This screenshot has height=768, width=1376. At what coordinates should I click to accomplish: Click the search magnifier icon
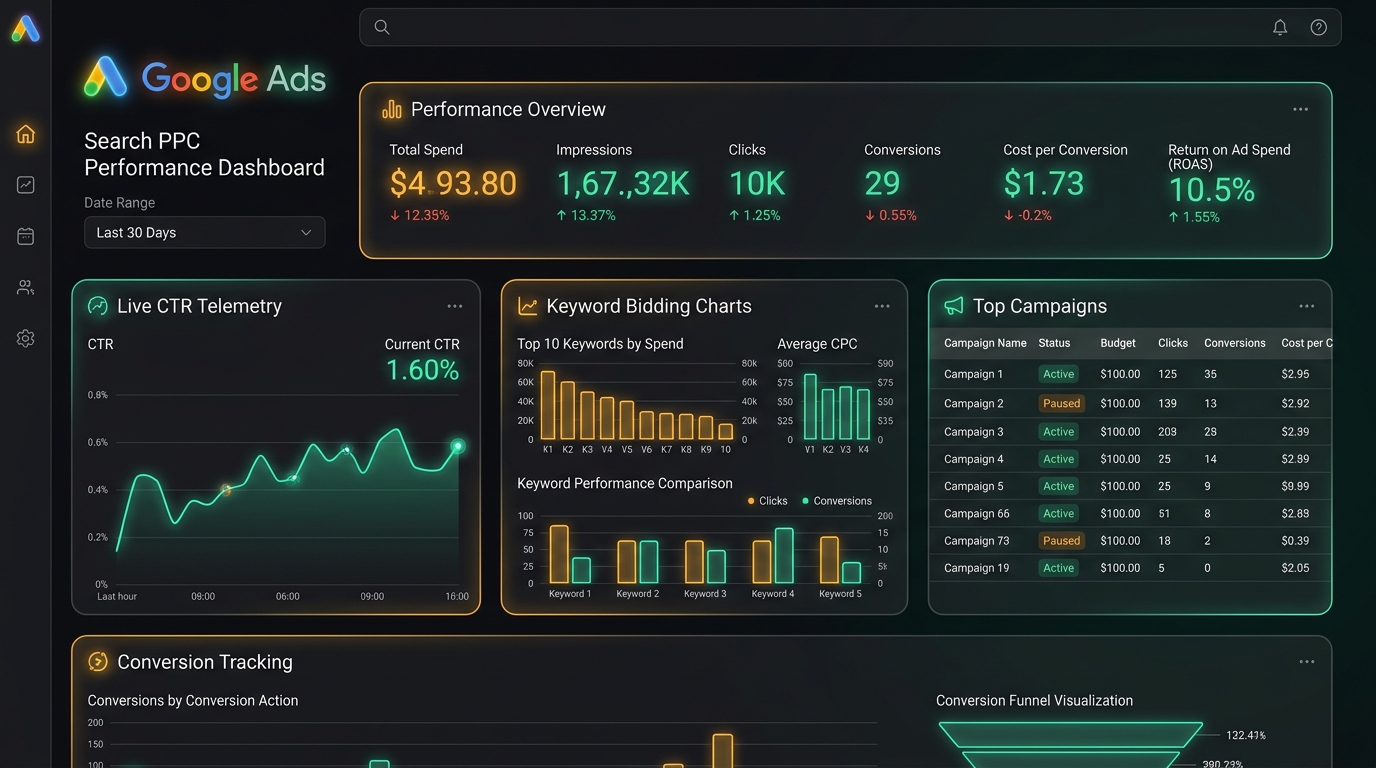(382, 27)
